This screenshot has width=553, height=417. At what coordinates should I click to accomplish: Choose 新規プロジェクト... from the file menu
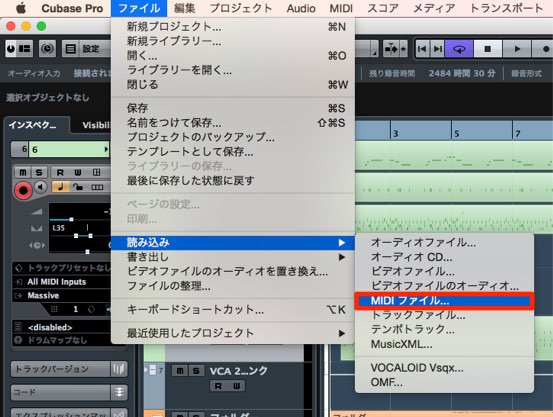pyautogui.click(x=233, y=26)
